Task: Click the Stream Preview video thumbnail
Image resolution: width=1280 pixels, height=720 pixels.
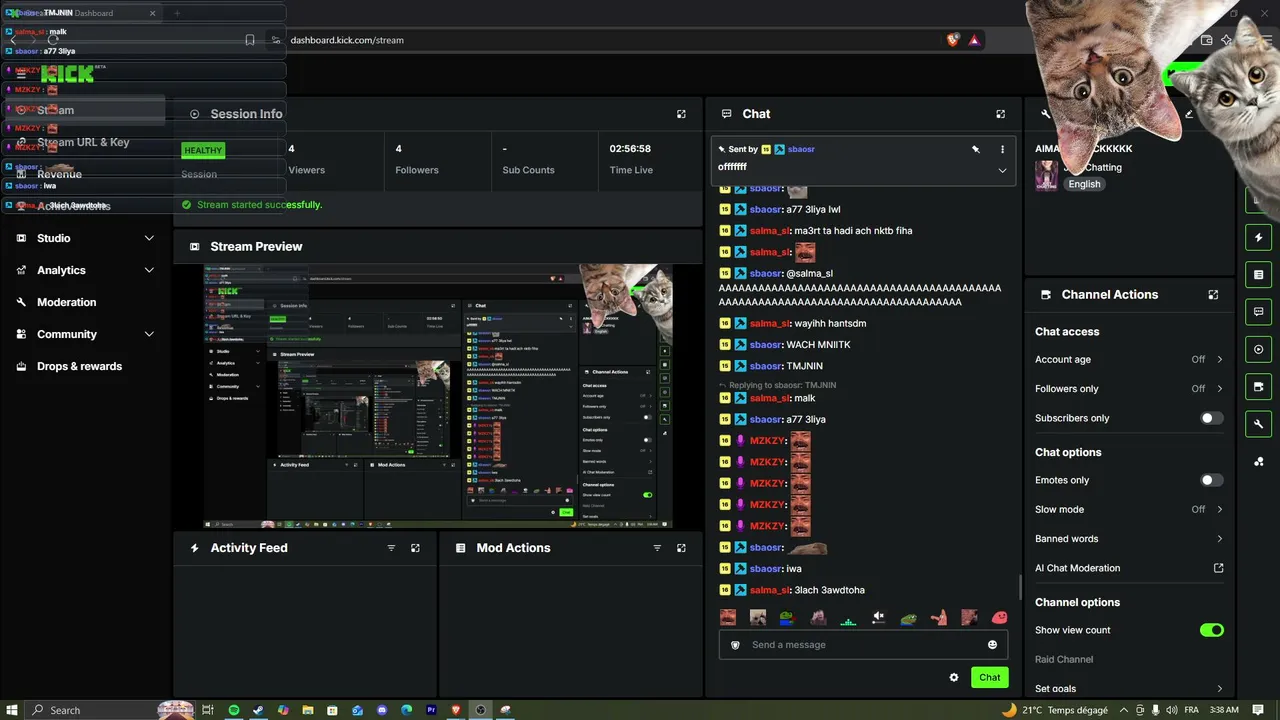Action: (438, 397)
